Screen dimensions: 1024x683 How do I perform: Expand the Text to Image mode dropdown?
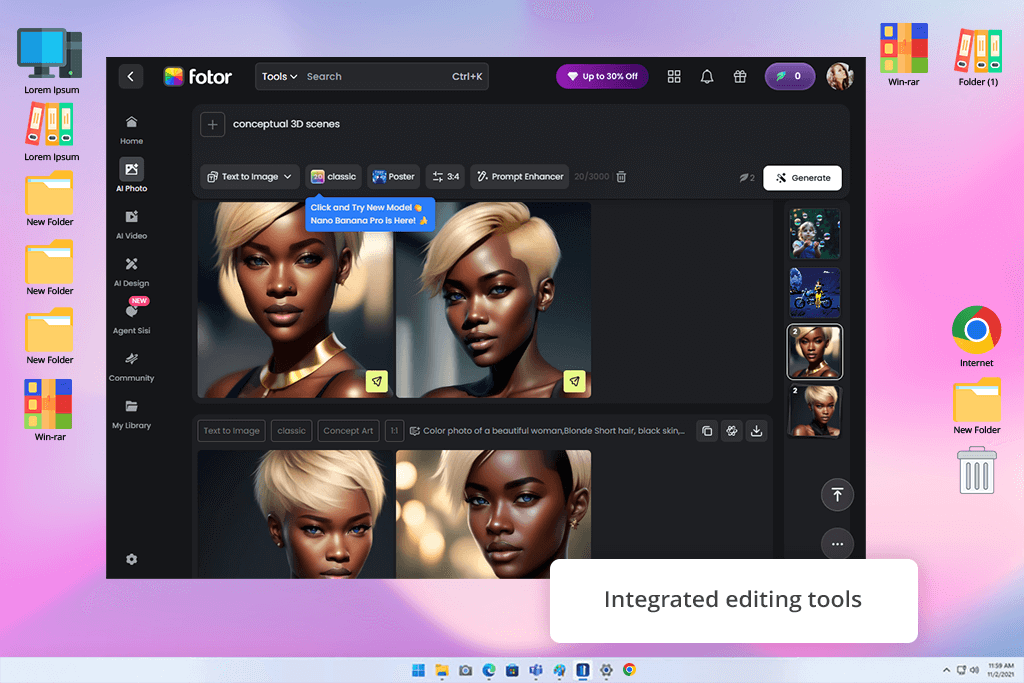pos(249,177)
